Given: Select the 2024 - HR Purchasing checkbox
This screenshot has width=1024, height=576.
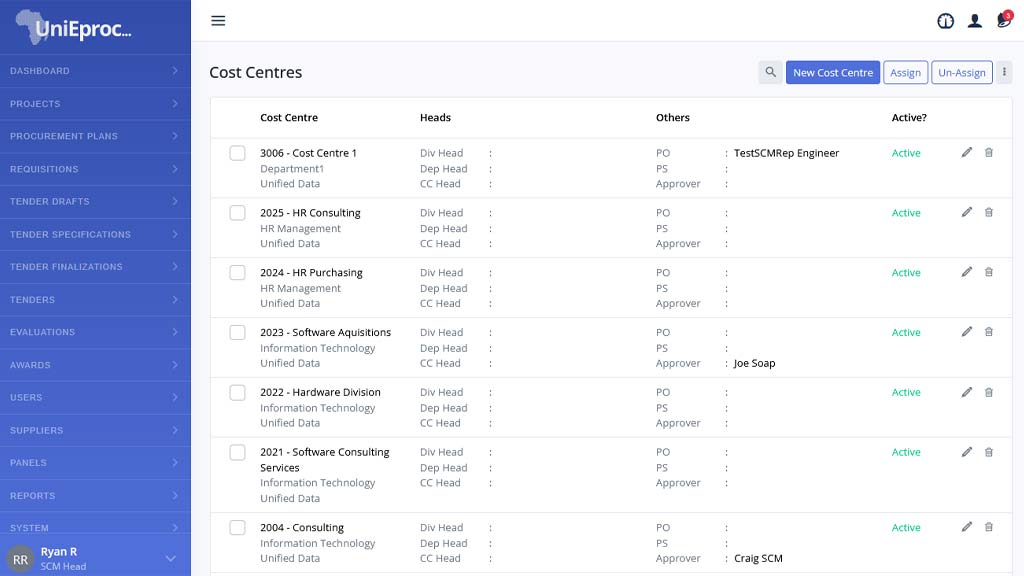Looking at the screenshot, I should pos(237,272).
